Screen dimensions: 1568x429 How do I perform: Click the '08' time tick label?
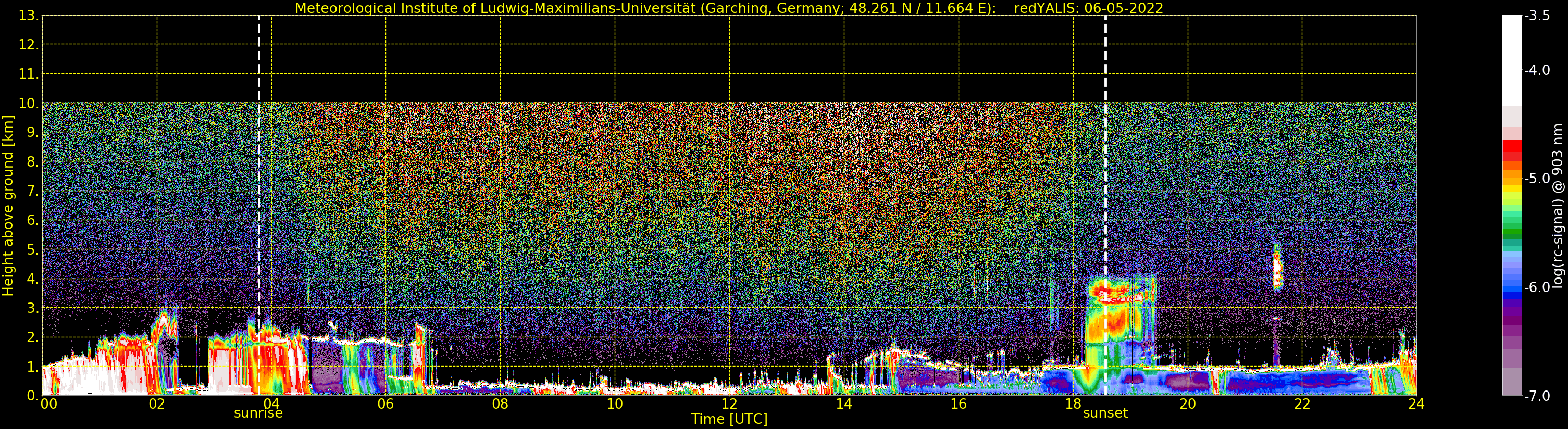pyautogui.click(x=500, y=403)
